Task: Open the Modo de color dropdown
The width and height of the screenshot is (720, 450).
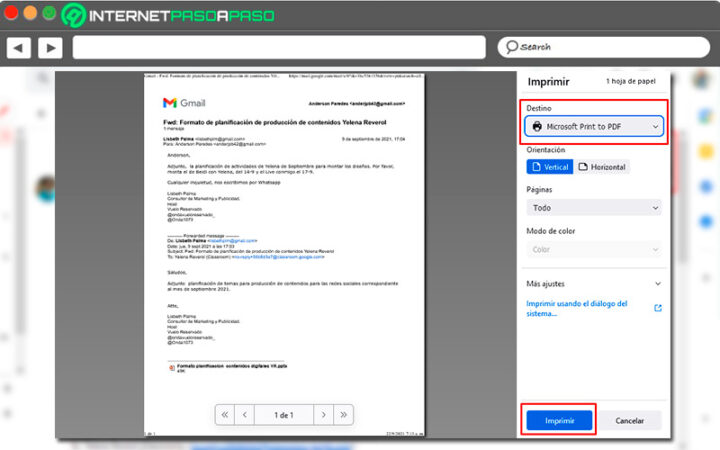Action: [594, 249]
